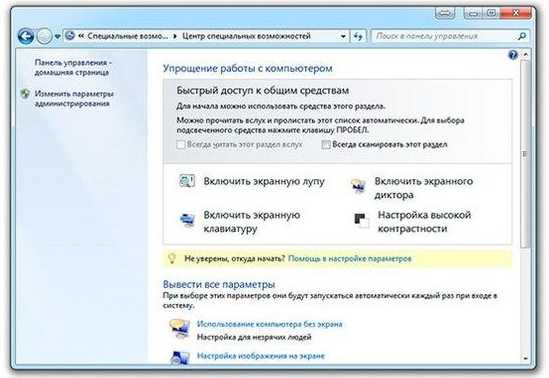Image resolution: width=549 pixels, height=378 pixels.
Task: Click the on-screen keyboard icon
Action: (187, 220)
